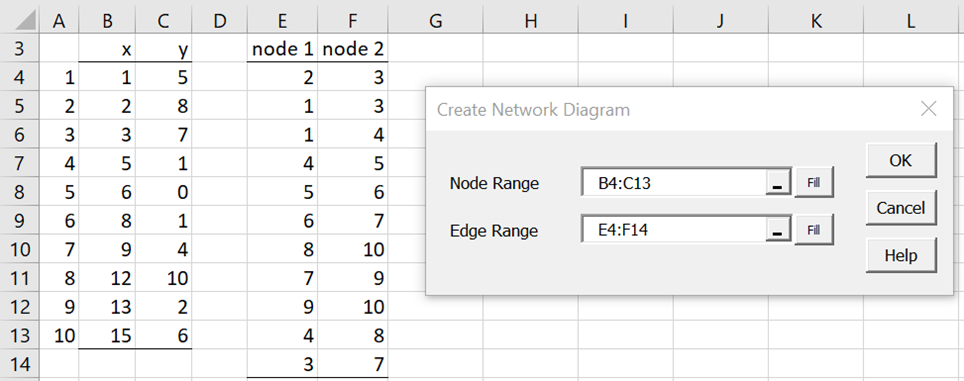Click the 'node 2' header cell
Screen dimensions: 964x381
click(x=352, y=49)
